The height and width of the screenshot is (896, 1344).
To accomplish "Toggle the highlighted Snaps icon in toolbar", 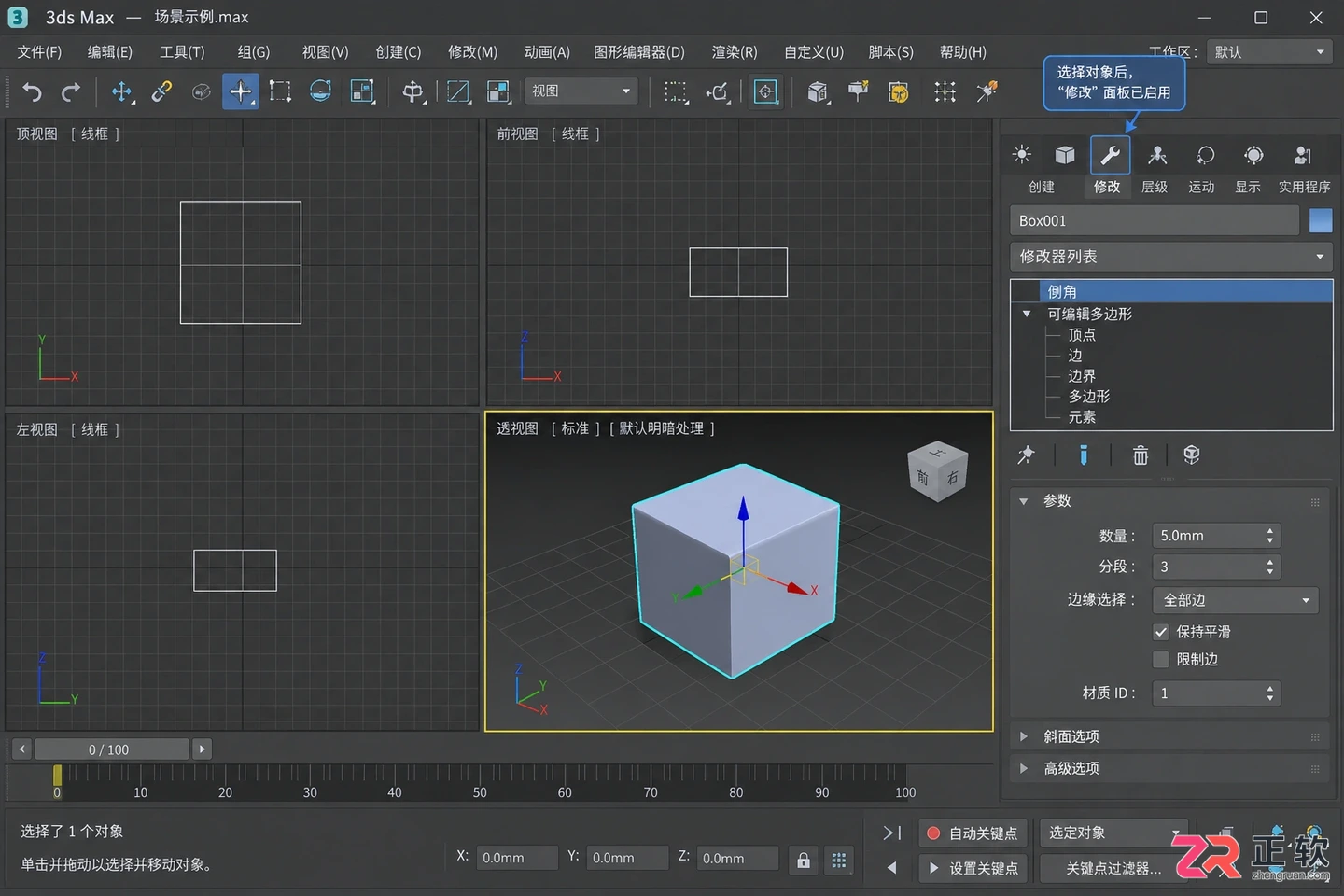I will tap(765, 91).
